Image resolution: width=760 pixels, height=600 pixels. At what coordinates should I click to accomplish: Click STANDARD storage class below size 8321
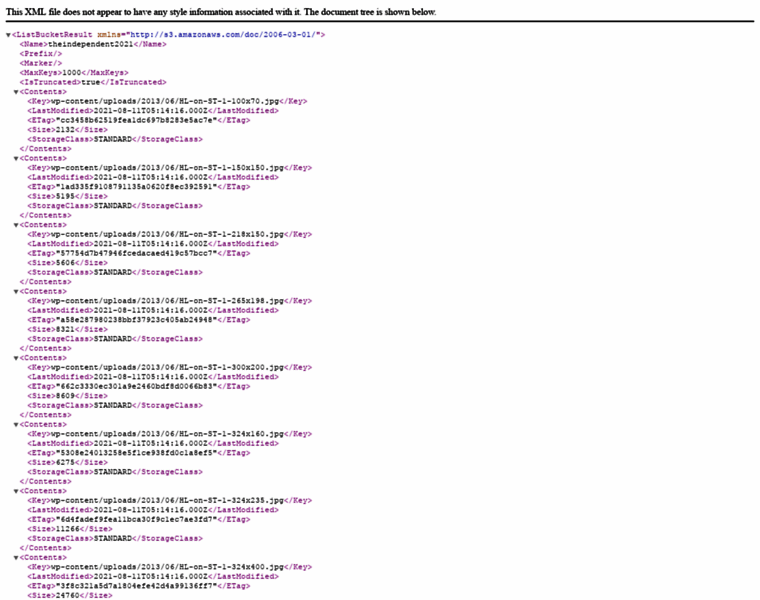click(x=112, y=339)
